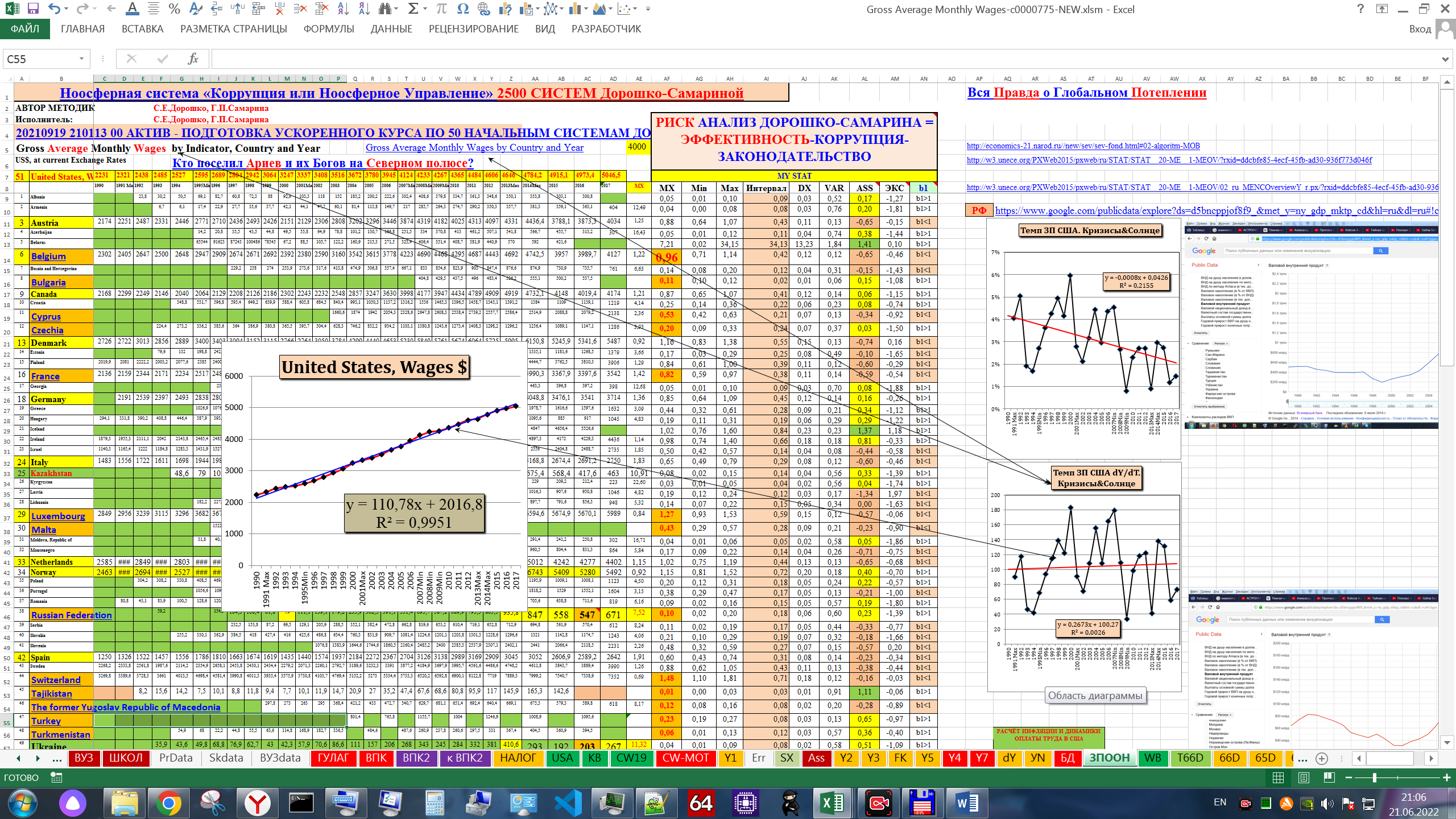1456x819 pixels.
Task: Click the Undo arrow icon
Action: [54, 9]
